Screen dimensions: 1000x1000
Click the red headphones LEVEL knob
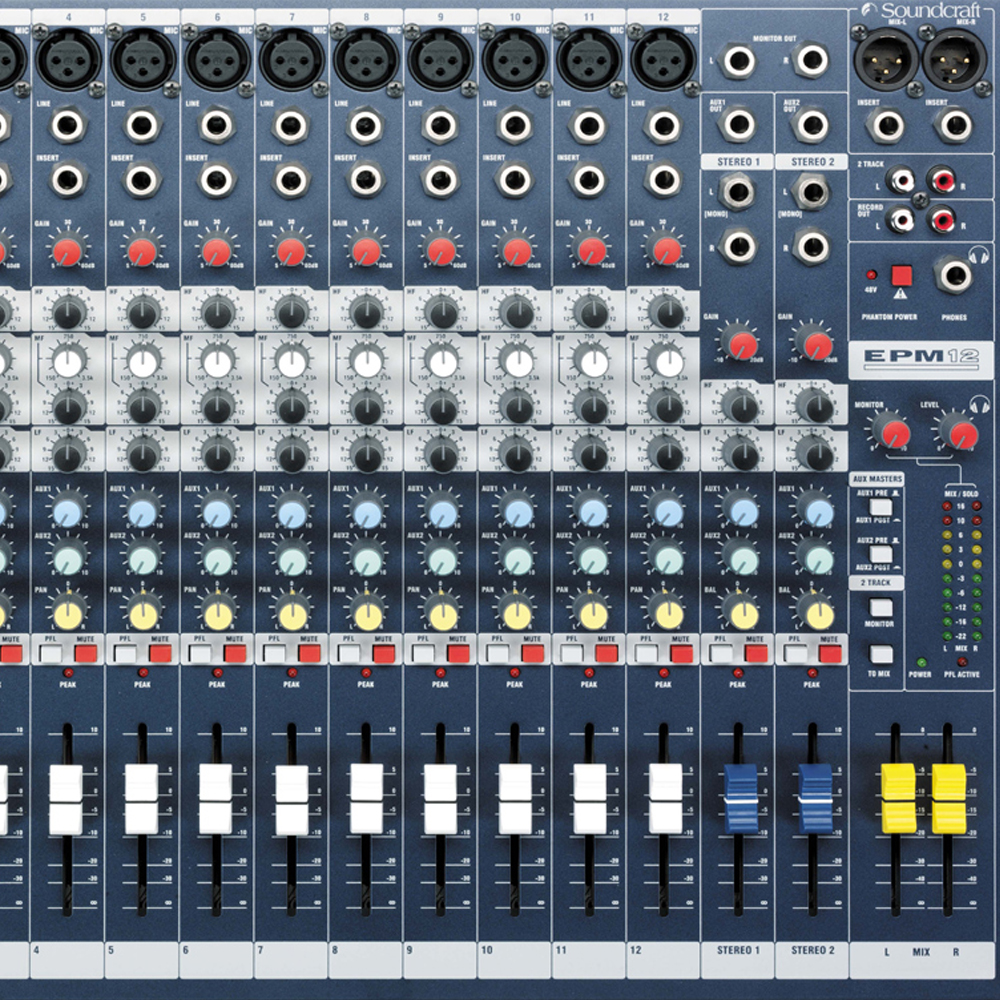960,432
